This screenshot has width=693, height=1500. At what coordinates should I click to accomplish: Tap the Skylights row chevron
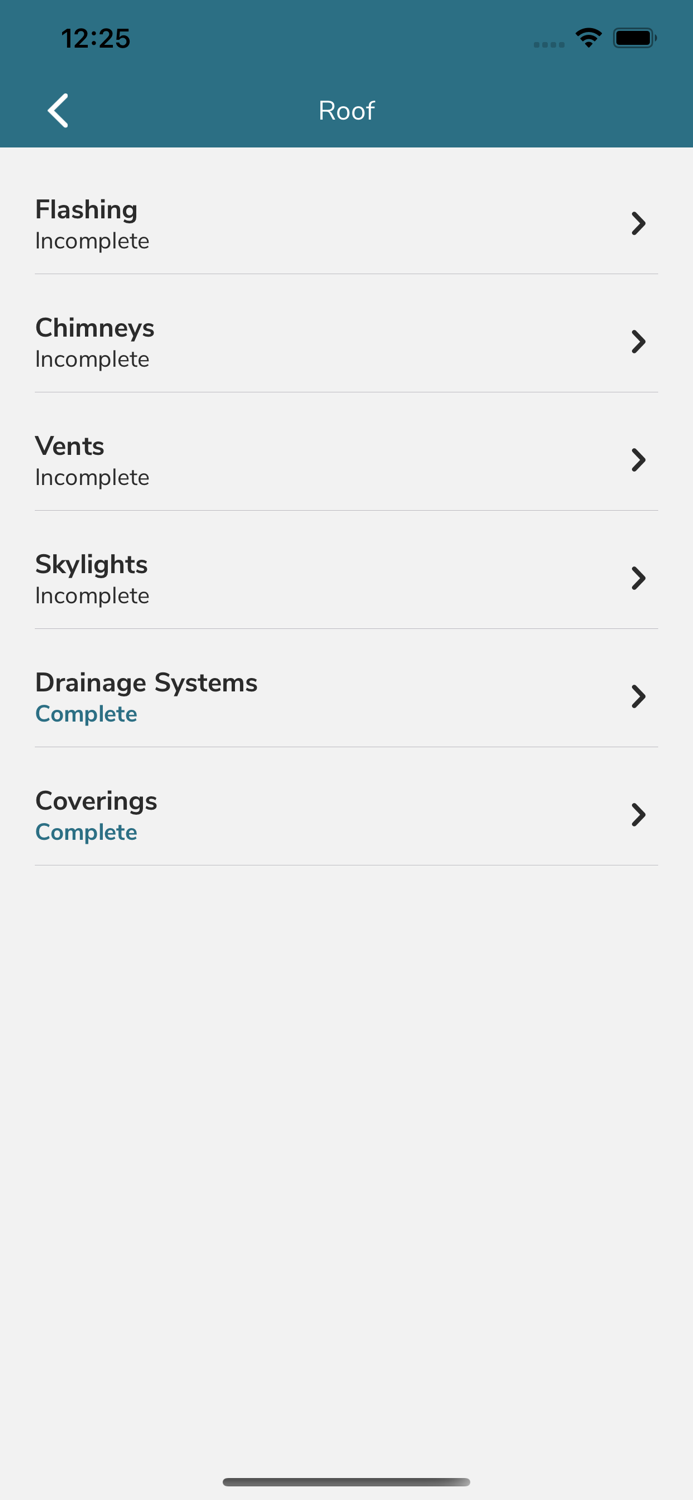tap(638, 578)
